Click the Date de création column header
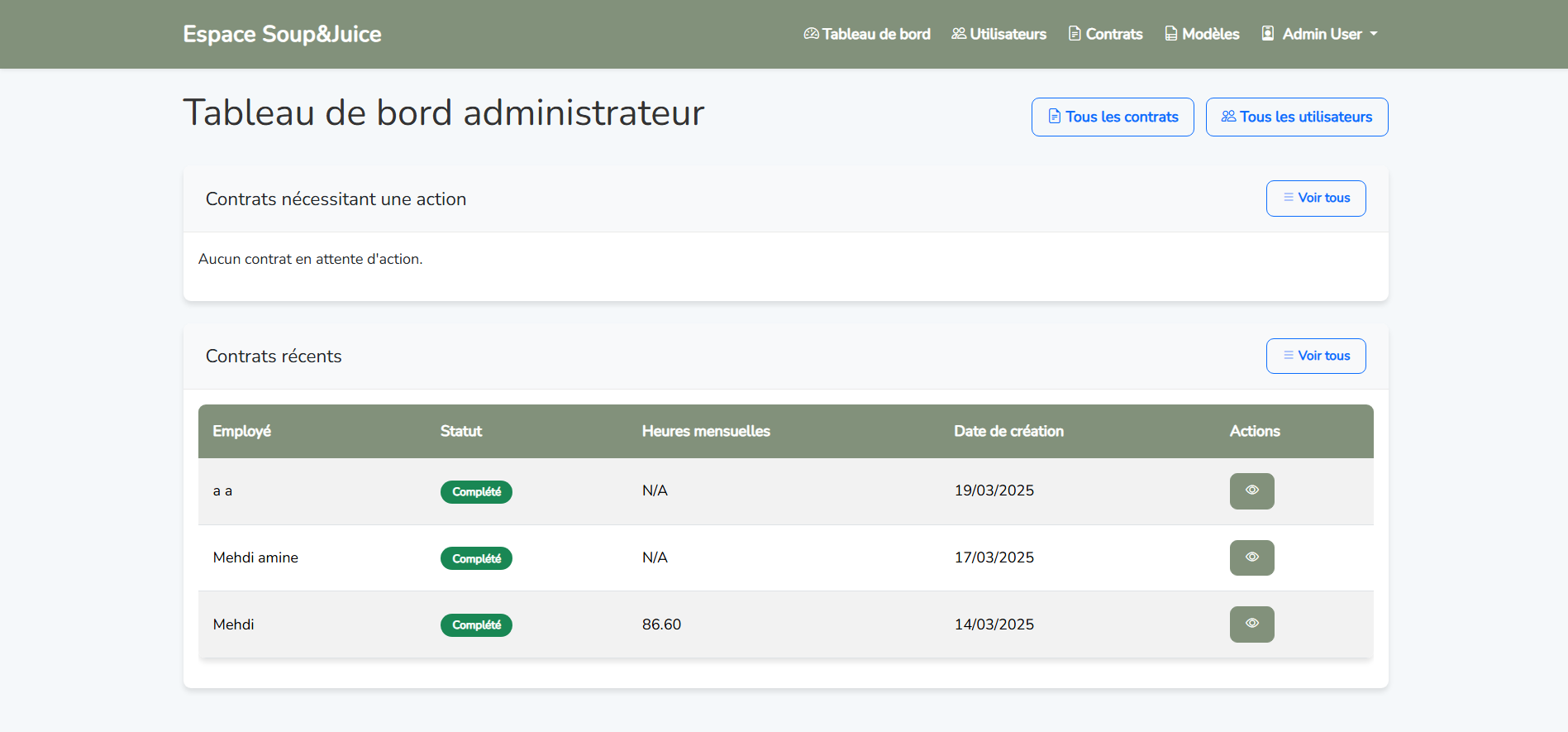Viewport: 1568px width, 732px height. [1008, 431]
